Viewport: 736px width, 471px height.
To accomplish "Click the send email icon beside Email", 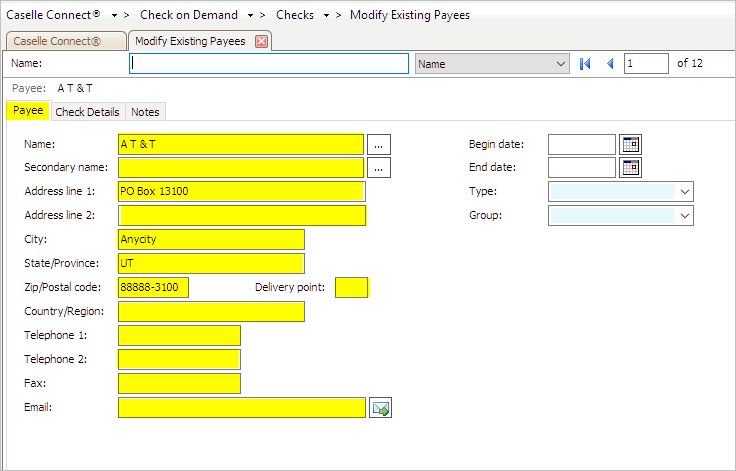I will click(380, 407).
